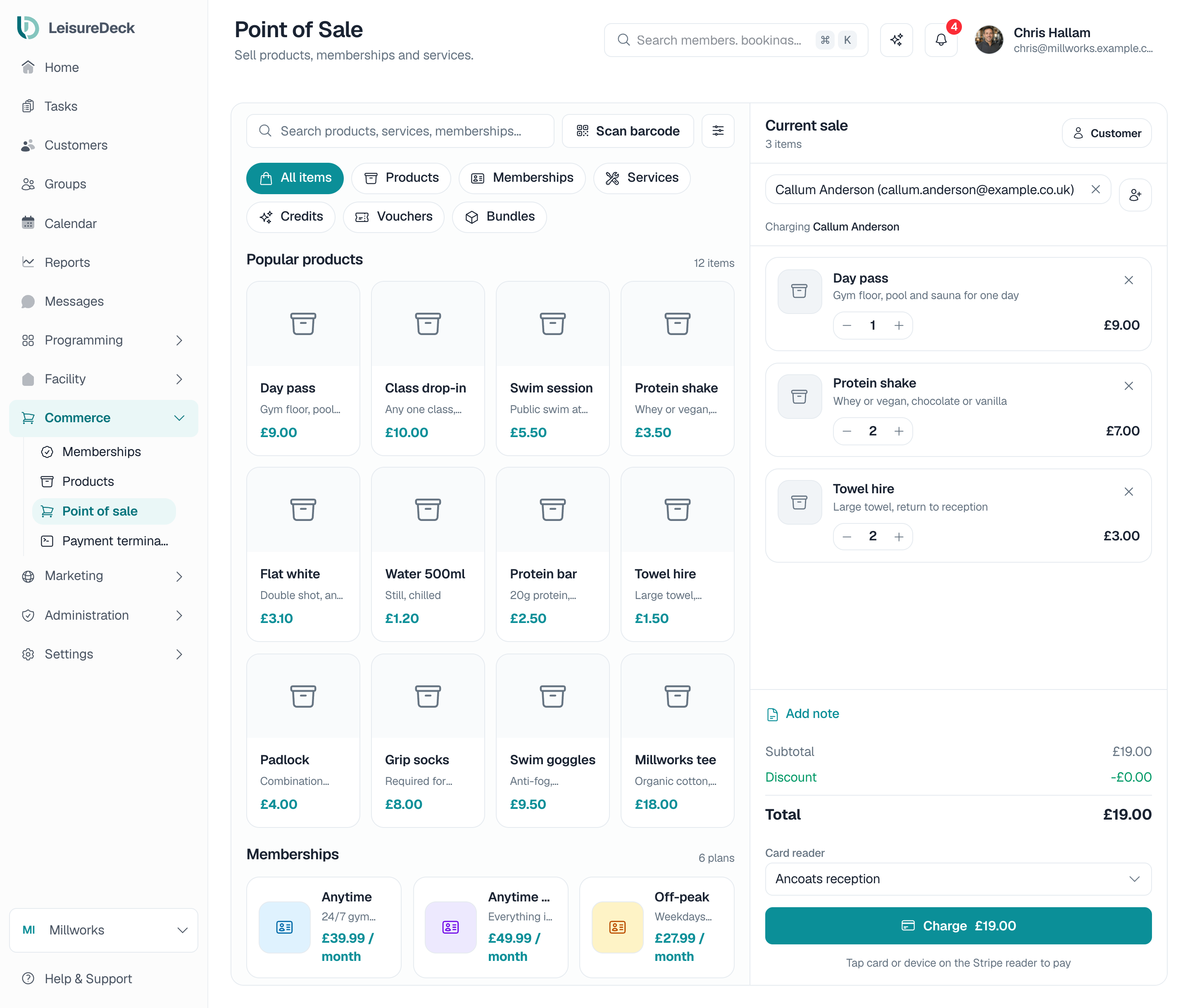Screen dimensions: 1190x1008
Task: Filter by Vouchers category
Action: [394, 216]
